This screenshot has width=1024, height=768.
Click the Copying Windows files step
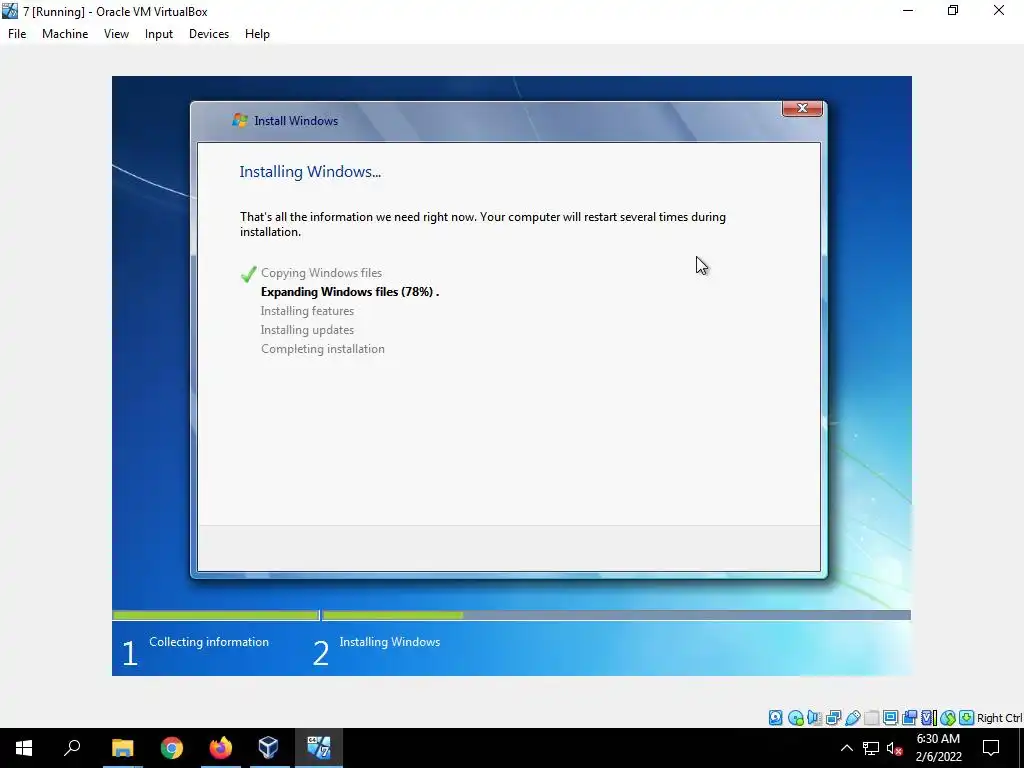tap(321, 273)
